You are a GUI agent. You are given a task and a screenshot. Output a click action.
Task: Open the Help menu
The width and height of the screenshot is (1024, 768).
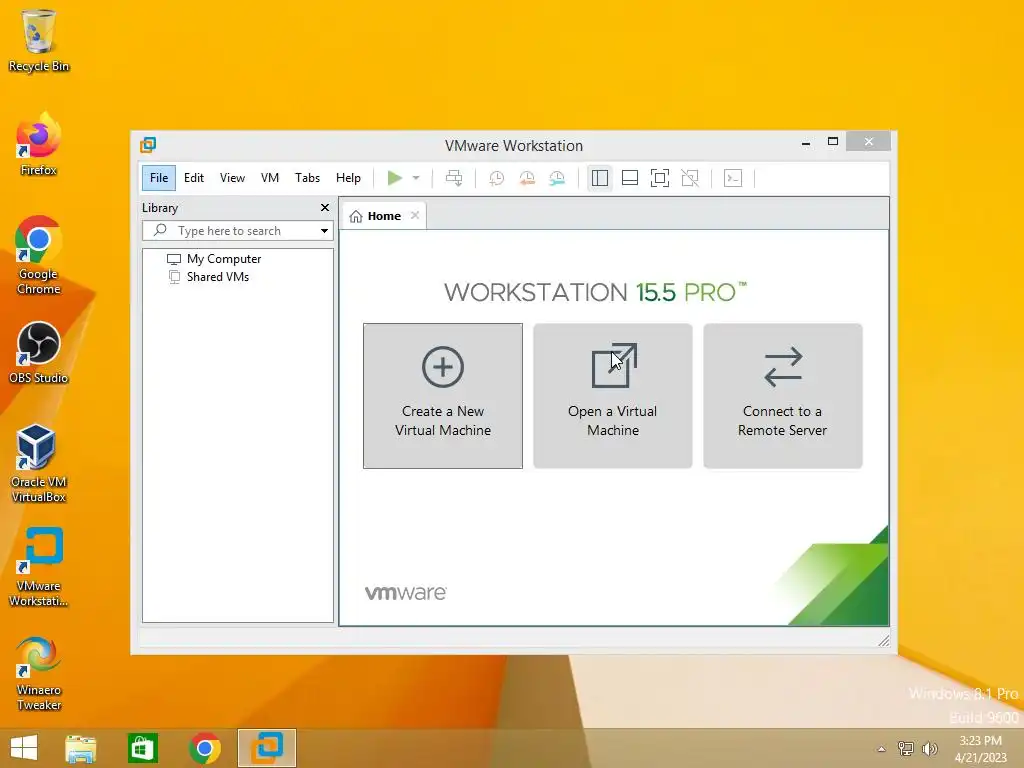(348, 178)
